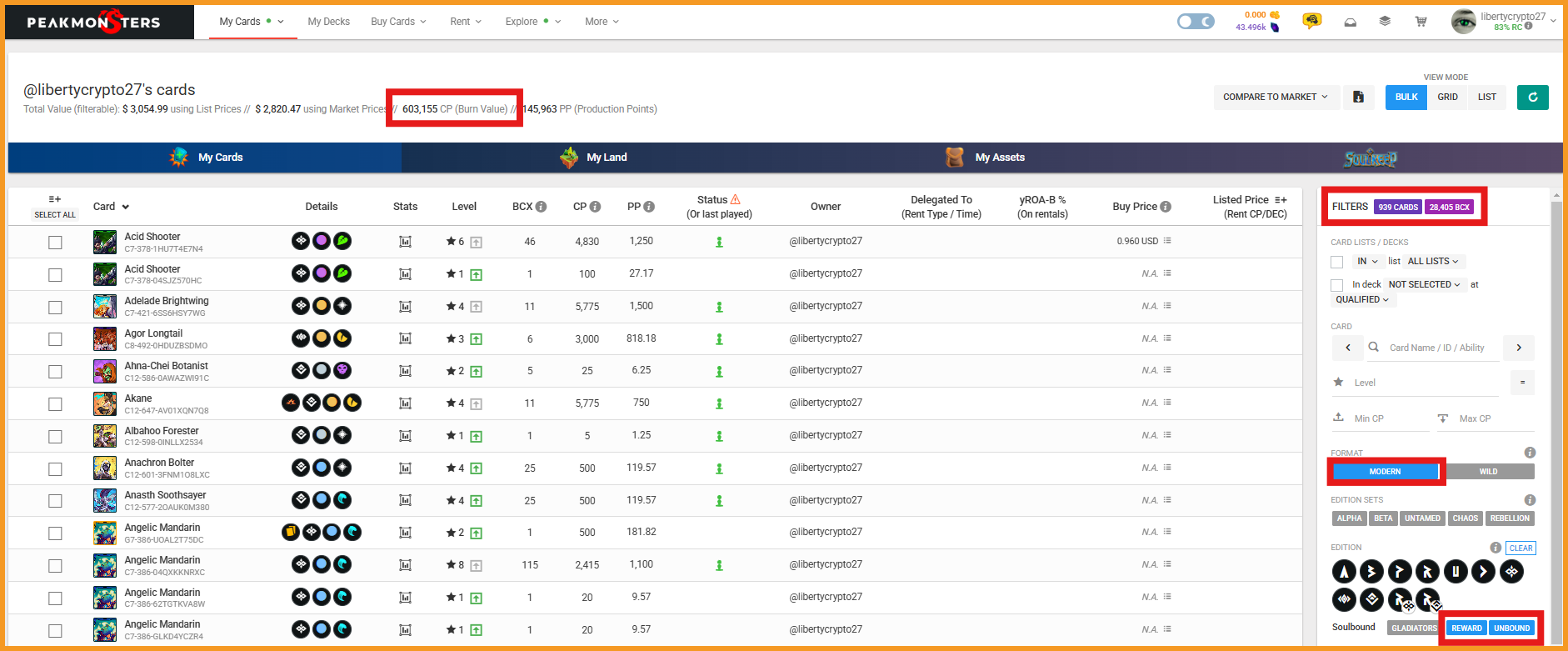Select the Modern format filter

[1385, 472]
